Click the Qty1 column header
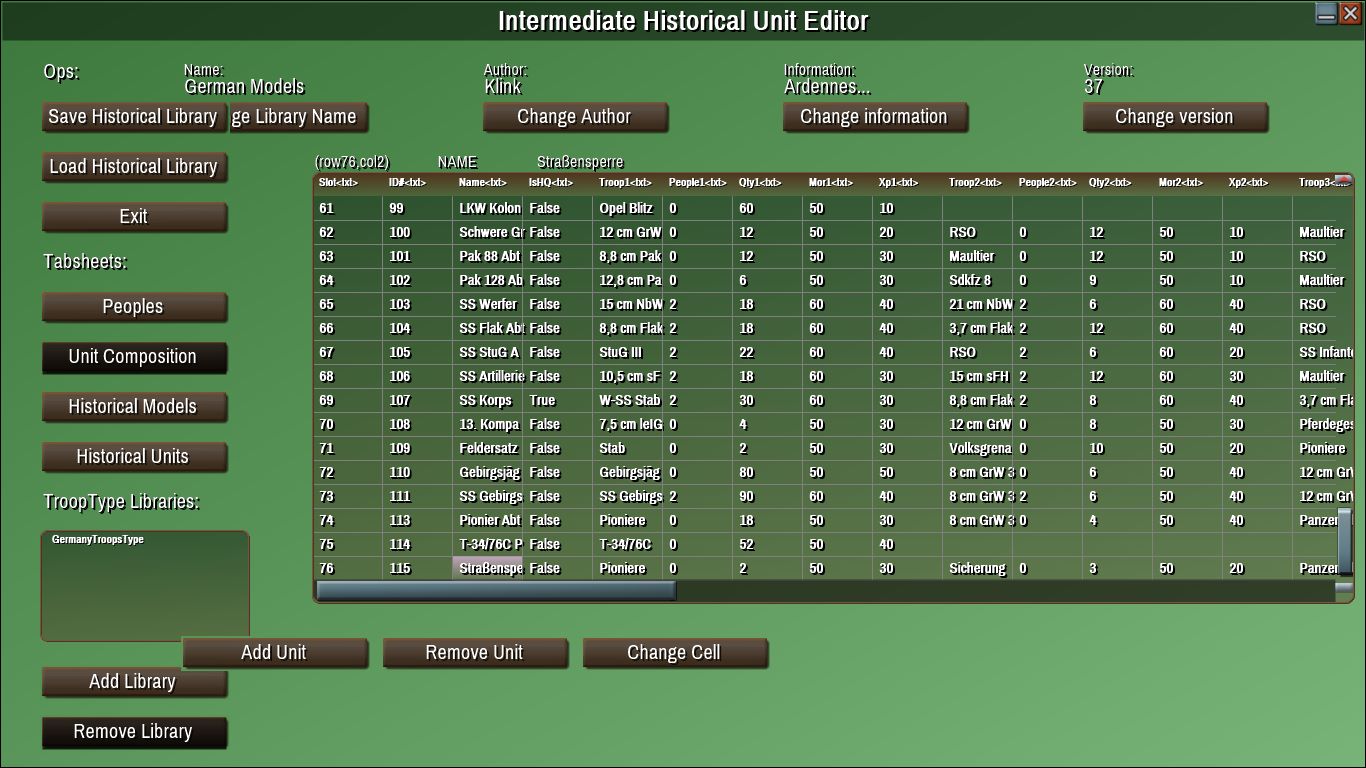The height and width of the screenshot is (768, 1366). click(x=767, y=183)
